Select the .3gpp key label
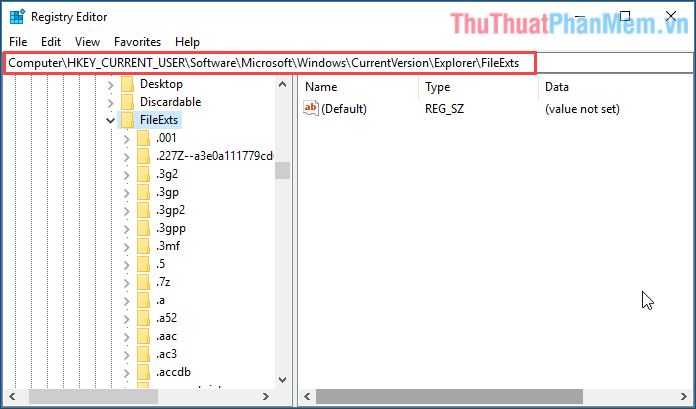The image size is (696, 409). coord(171,228)
